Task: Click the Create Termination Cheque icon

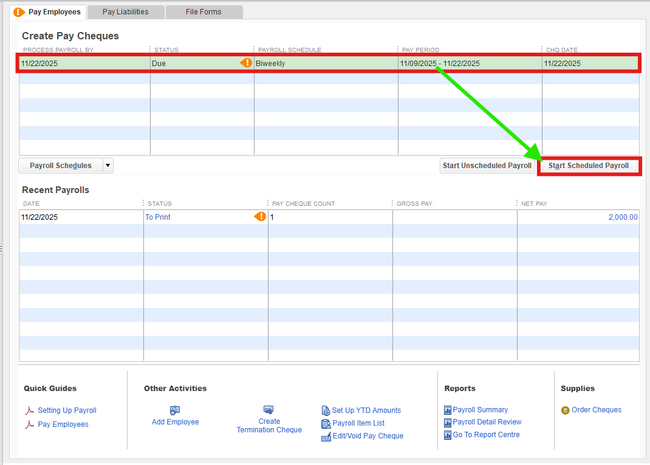Action: click(x=269, y=410)
